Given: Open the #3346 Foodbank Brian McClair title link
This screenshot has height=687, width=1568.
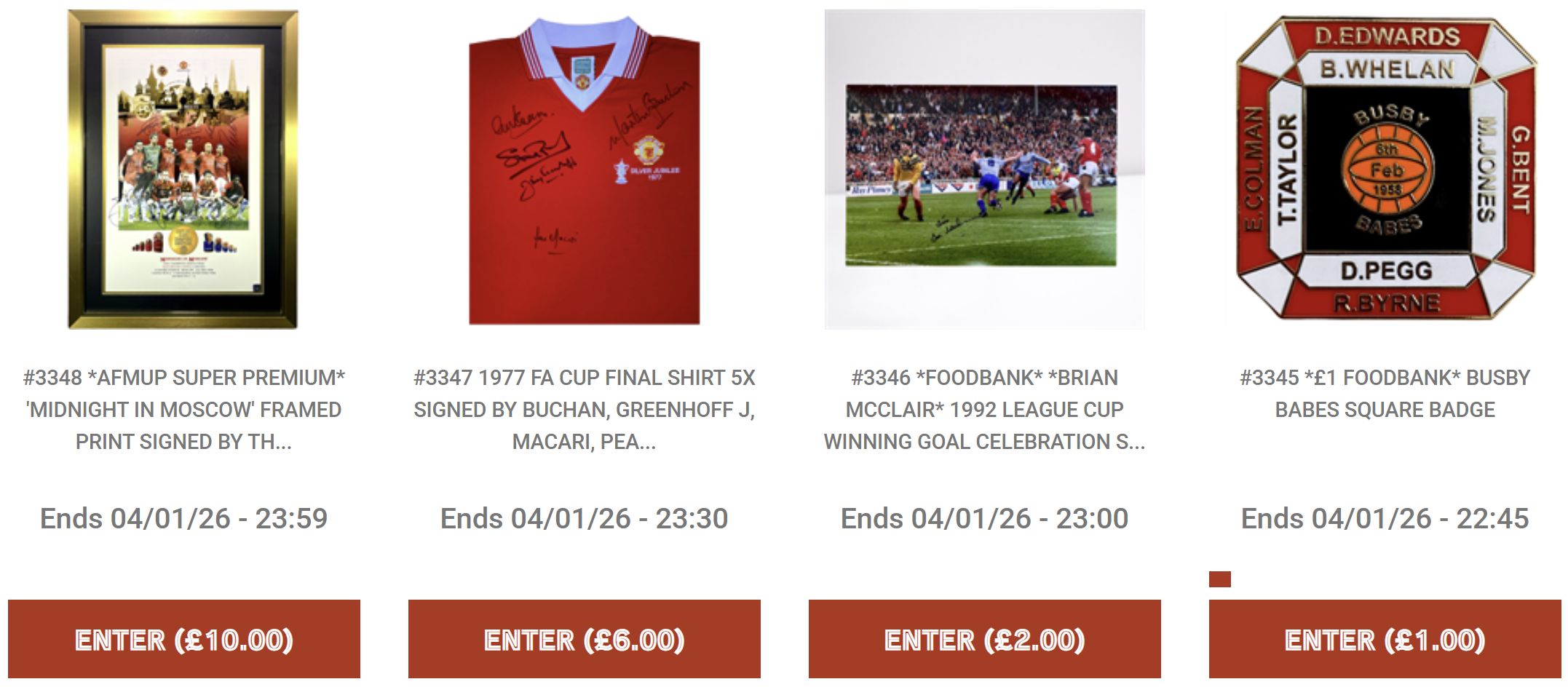Looking at the screenshot, I should coord(985,410).
